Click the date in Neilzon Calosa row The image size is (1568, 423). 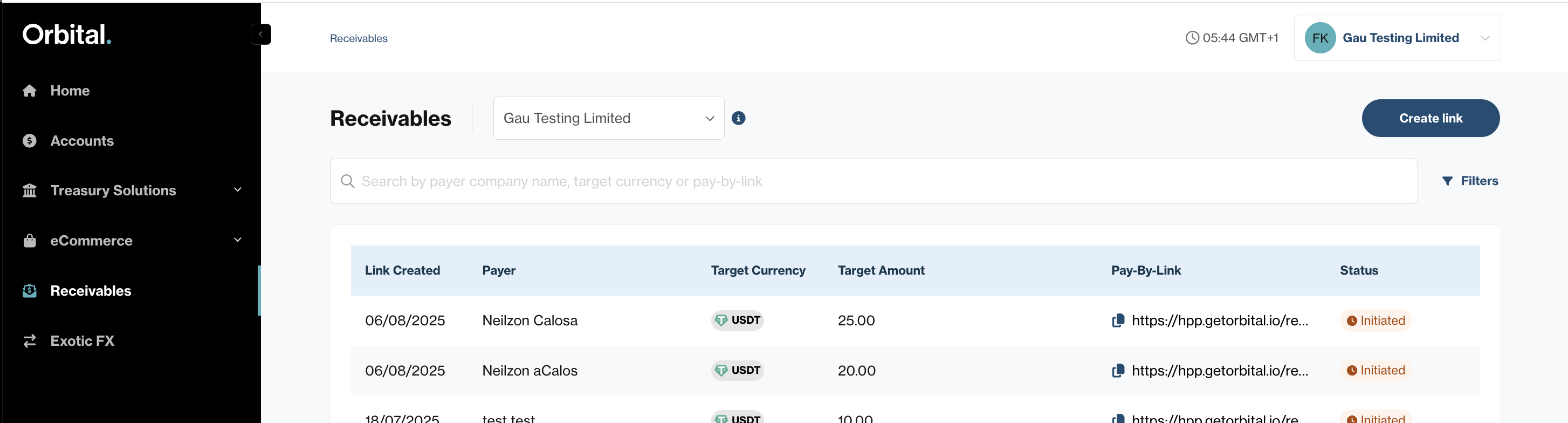click(405, 320)
